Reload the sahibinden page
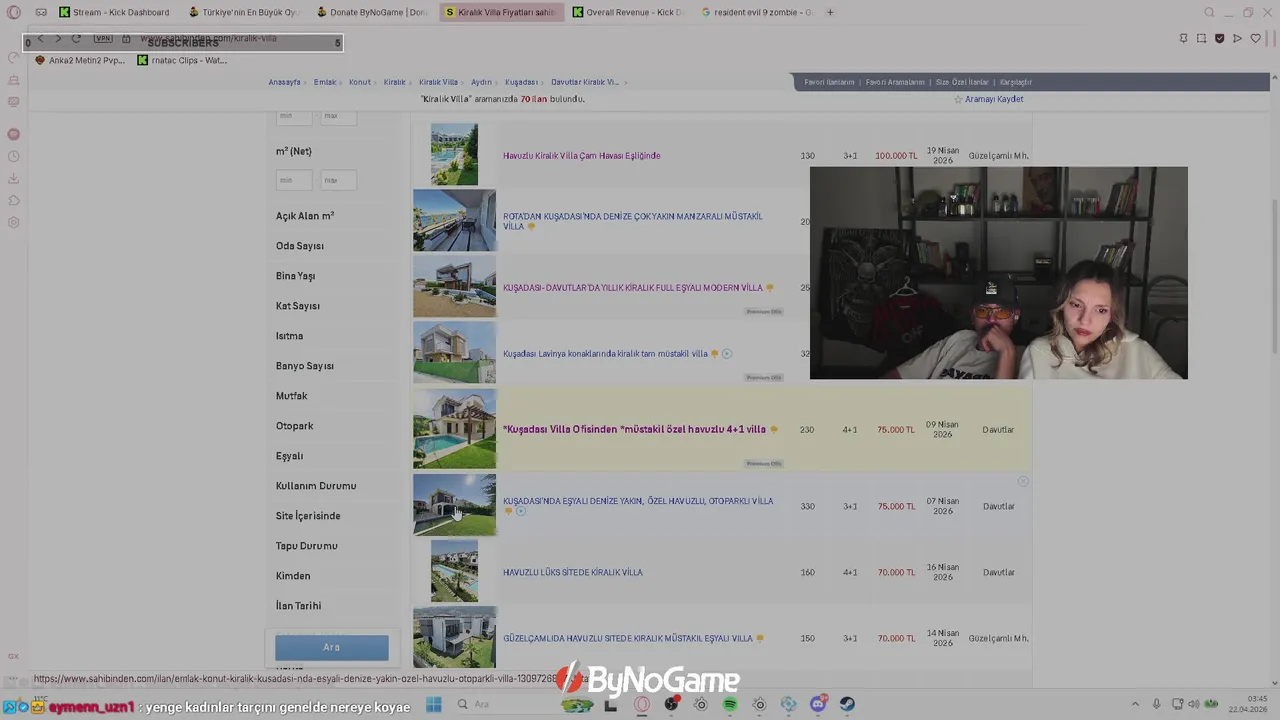 click(x=76, y=38)
